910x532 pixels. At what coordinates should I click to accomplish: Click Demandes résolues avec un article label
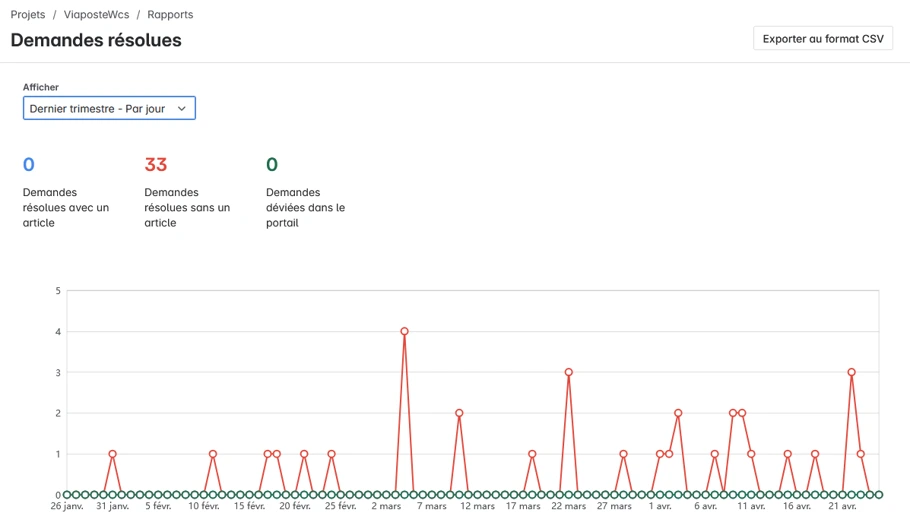coord(66,207)
